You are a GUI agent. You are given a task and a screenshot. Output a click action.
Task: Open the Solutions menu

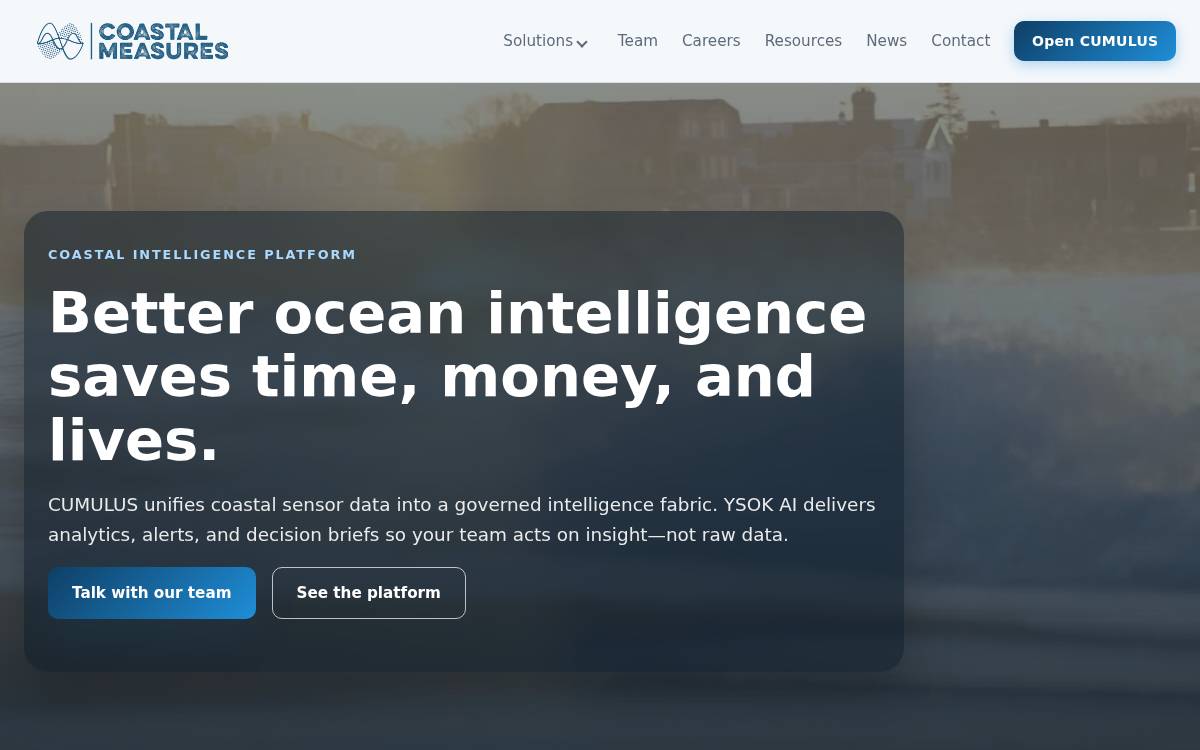[546, 41]
